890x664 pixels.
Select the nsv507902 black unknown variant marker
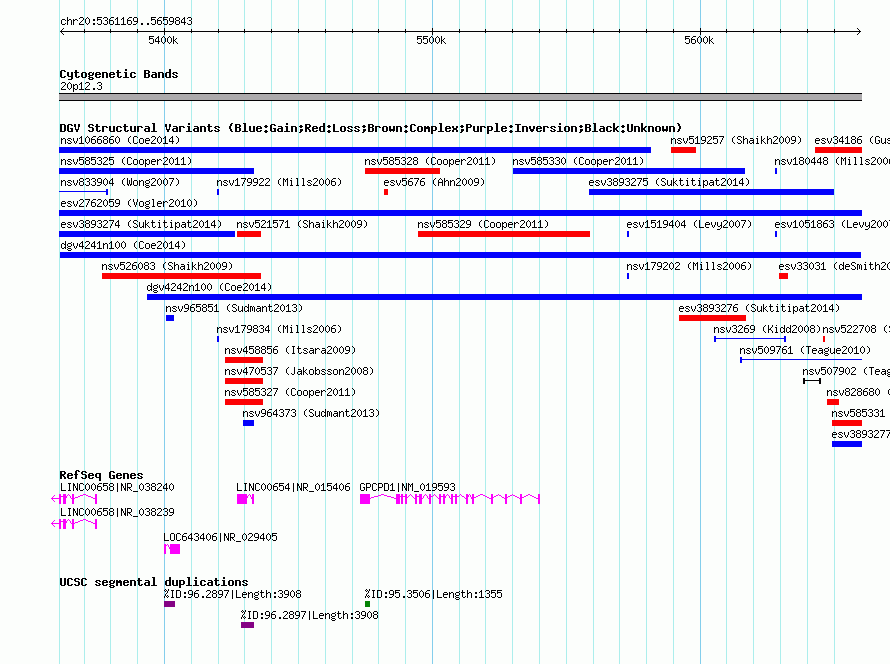[x=812, y=381]
